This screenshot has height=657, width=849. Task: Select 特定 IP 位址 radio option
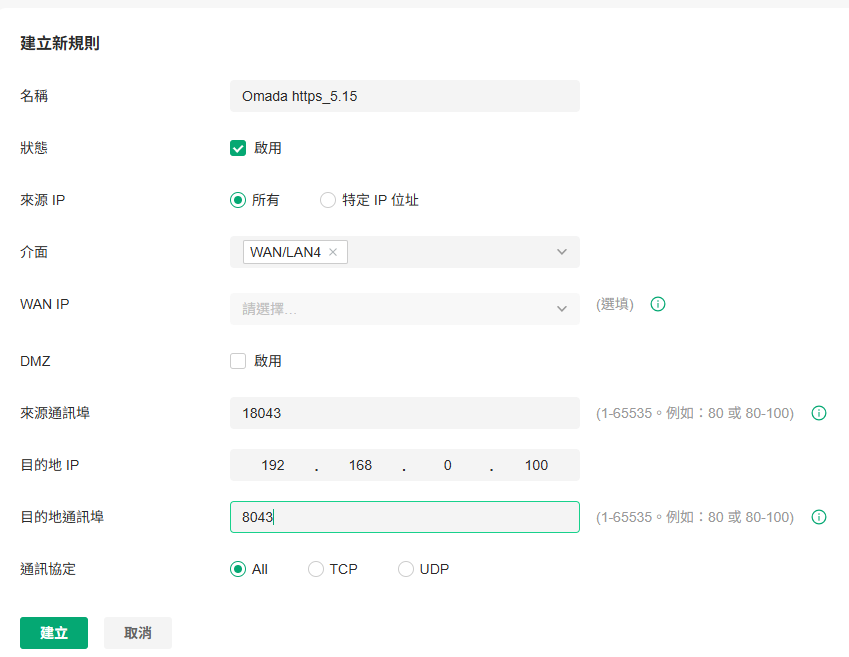(x=328, y=200)
